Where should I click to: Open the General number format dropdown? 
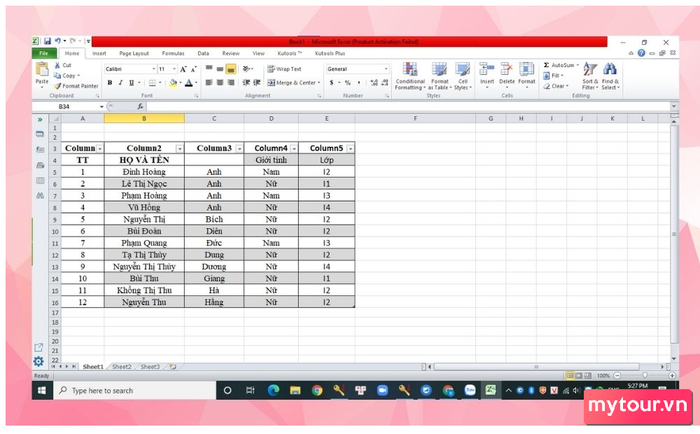coord(386,69)
